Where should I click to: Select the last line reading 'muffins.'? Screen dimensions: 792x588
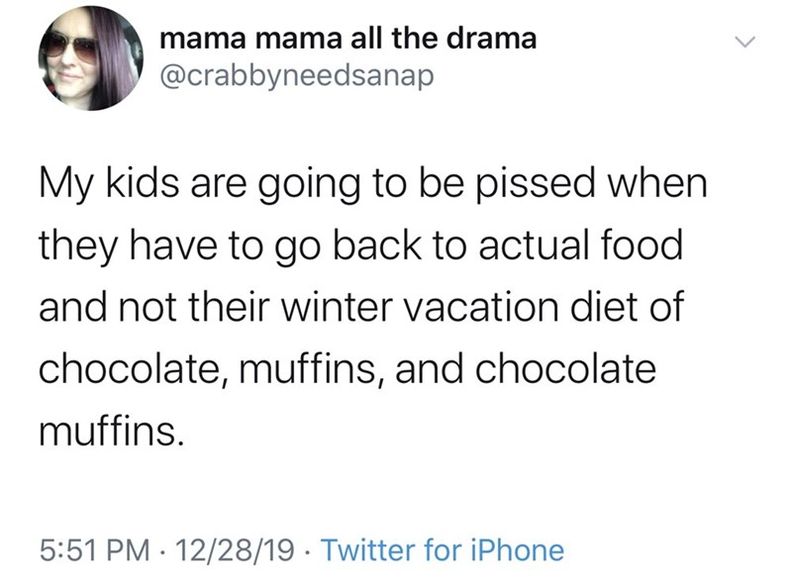point(110,430)
